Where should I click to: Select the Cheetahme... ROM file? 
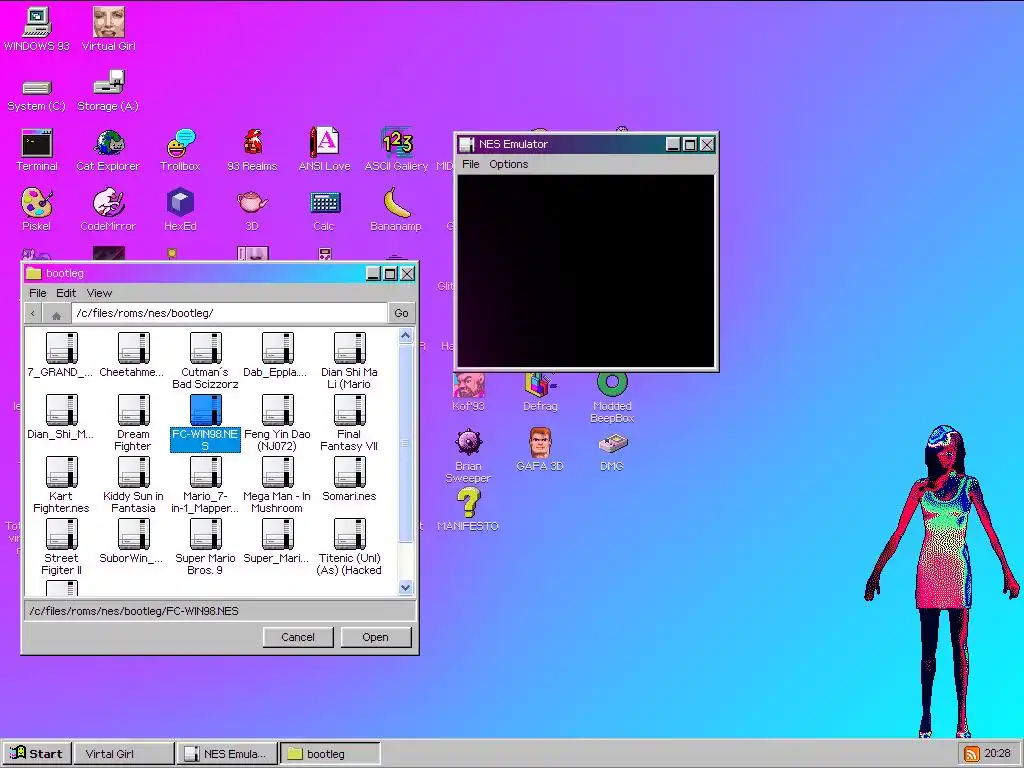click(x=133, y=355)
